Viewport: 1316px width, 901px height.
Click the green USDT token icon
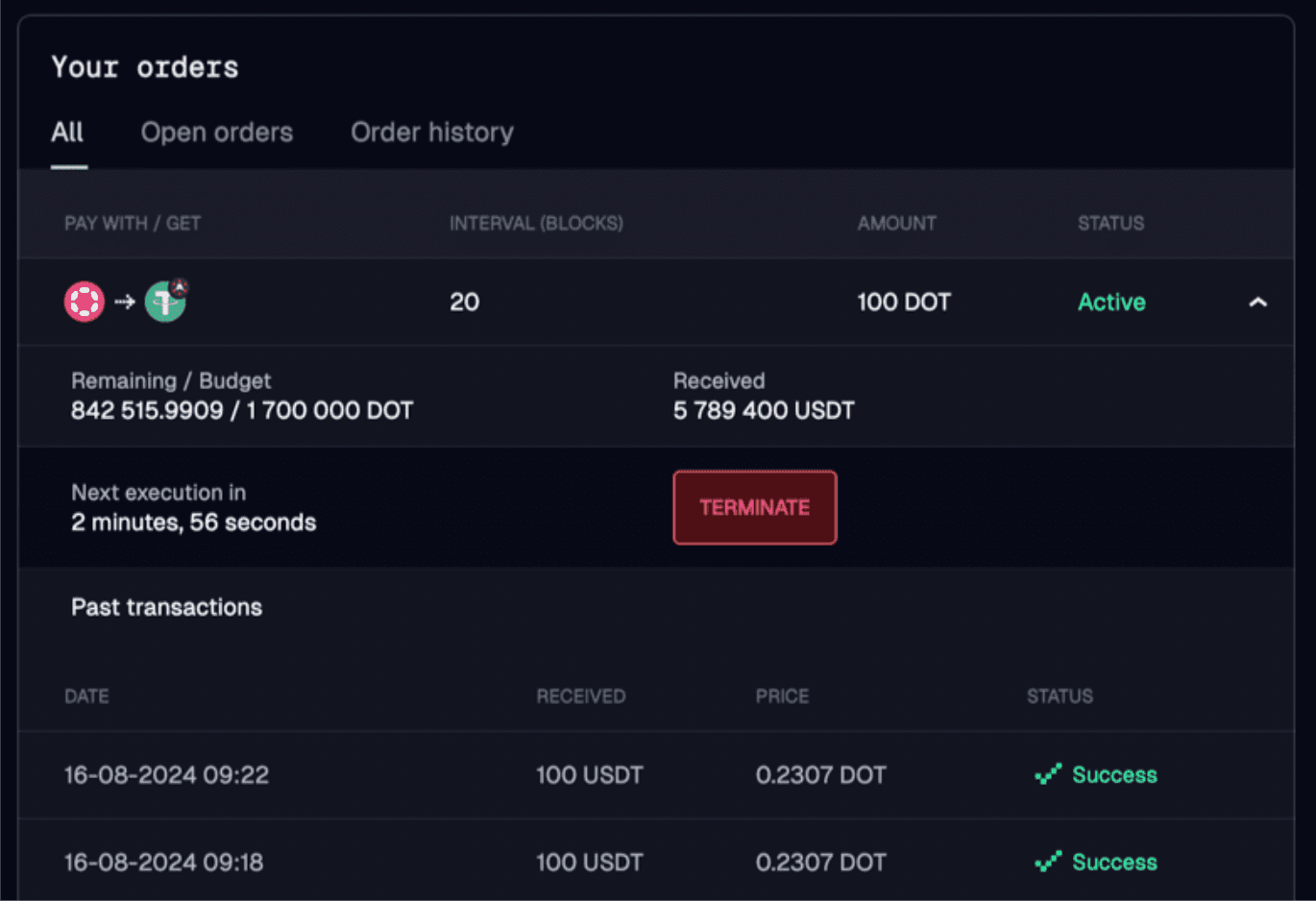164,303
